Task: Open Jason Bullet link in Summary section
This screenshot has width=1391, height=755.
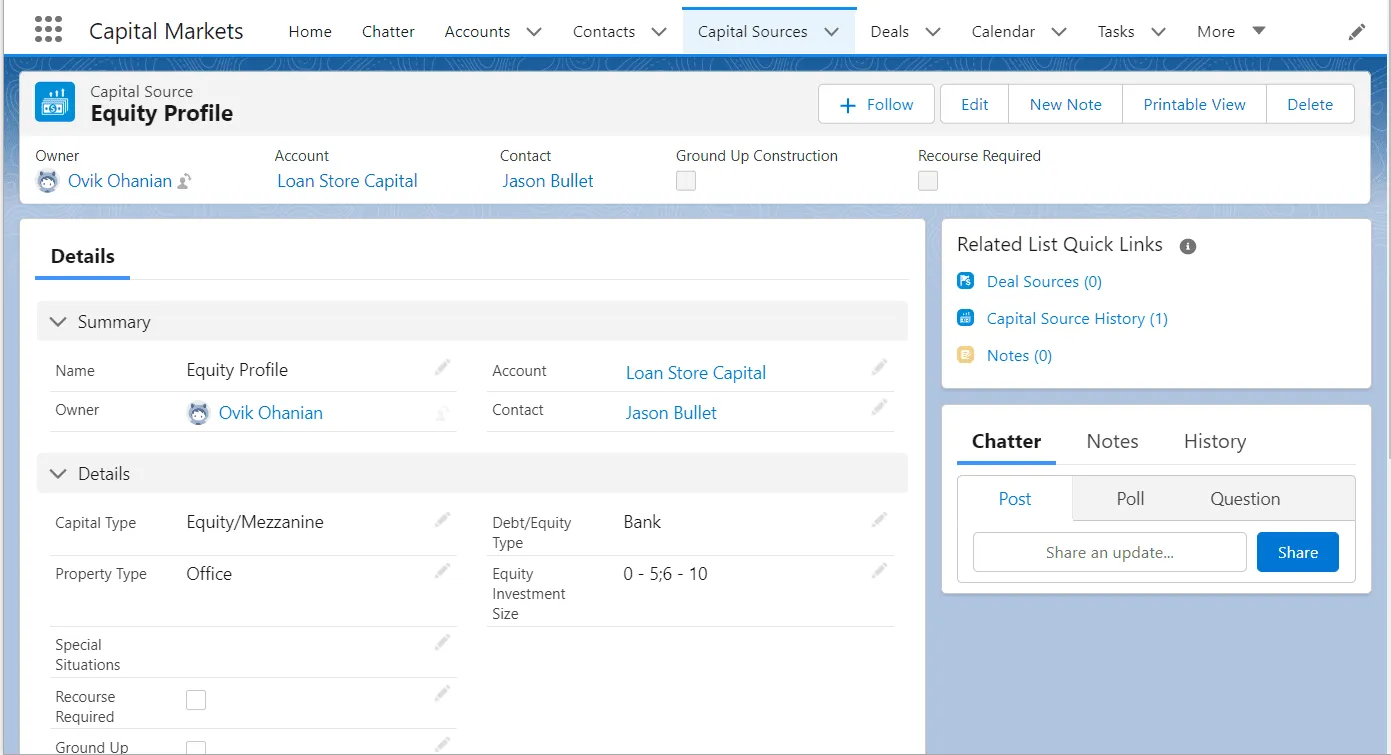Action: 671,413
